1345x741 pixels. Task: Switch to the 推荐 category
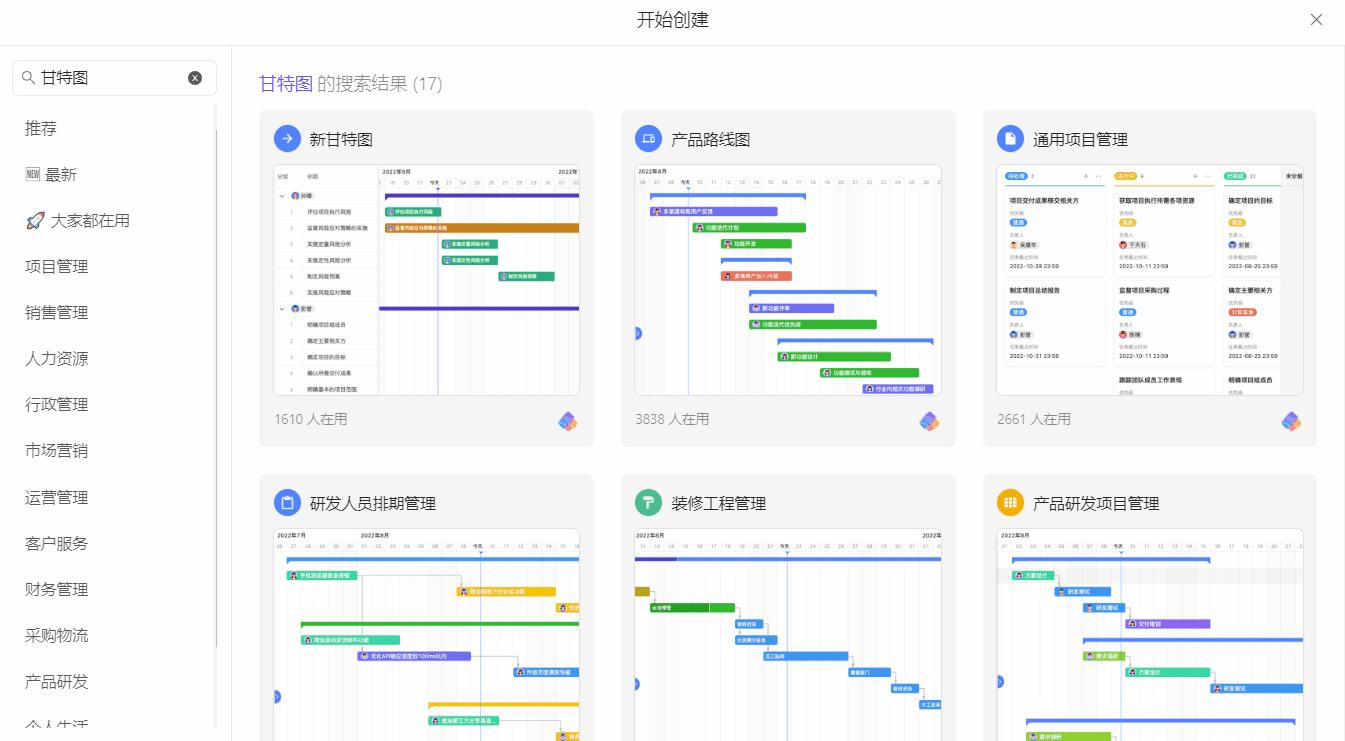pyautogui.click(x=40, y=128)
